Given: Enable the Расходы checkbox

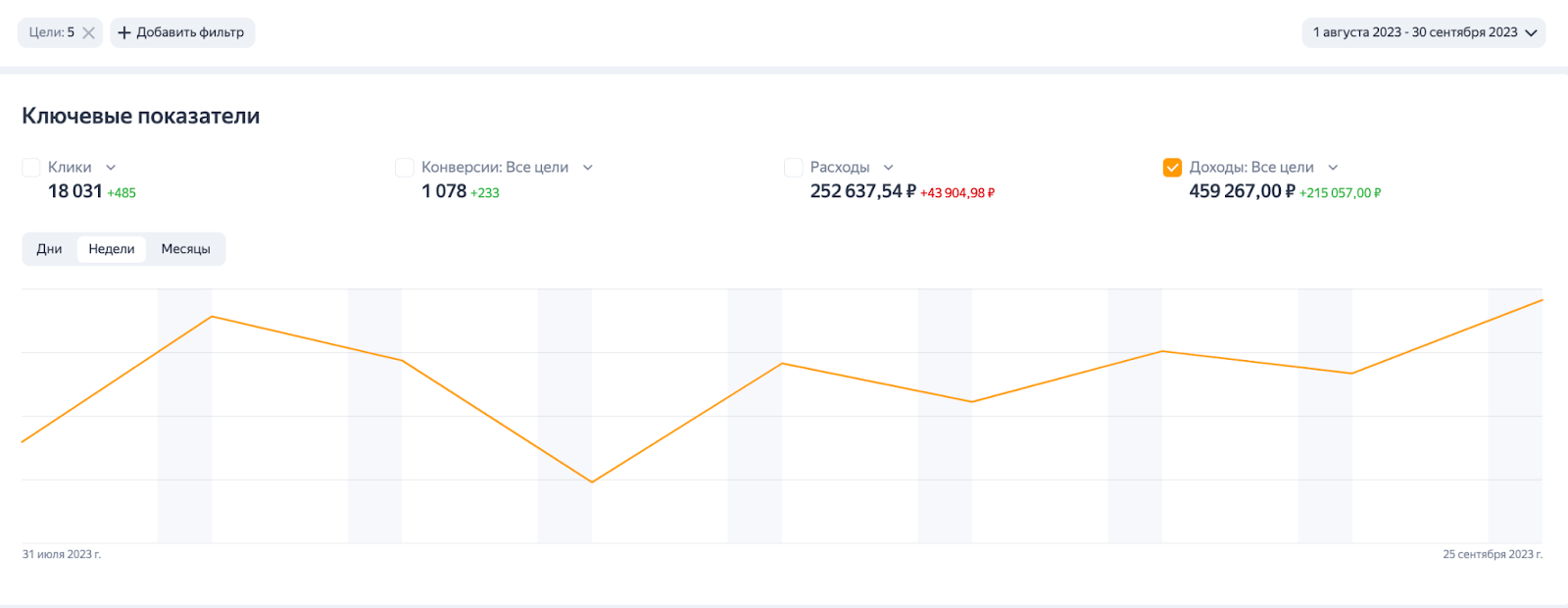Looking at the screenshot, I should tap(794, 168).
